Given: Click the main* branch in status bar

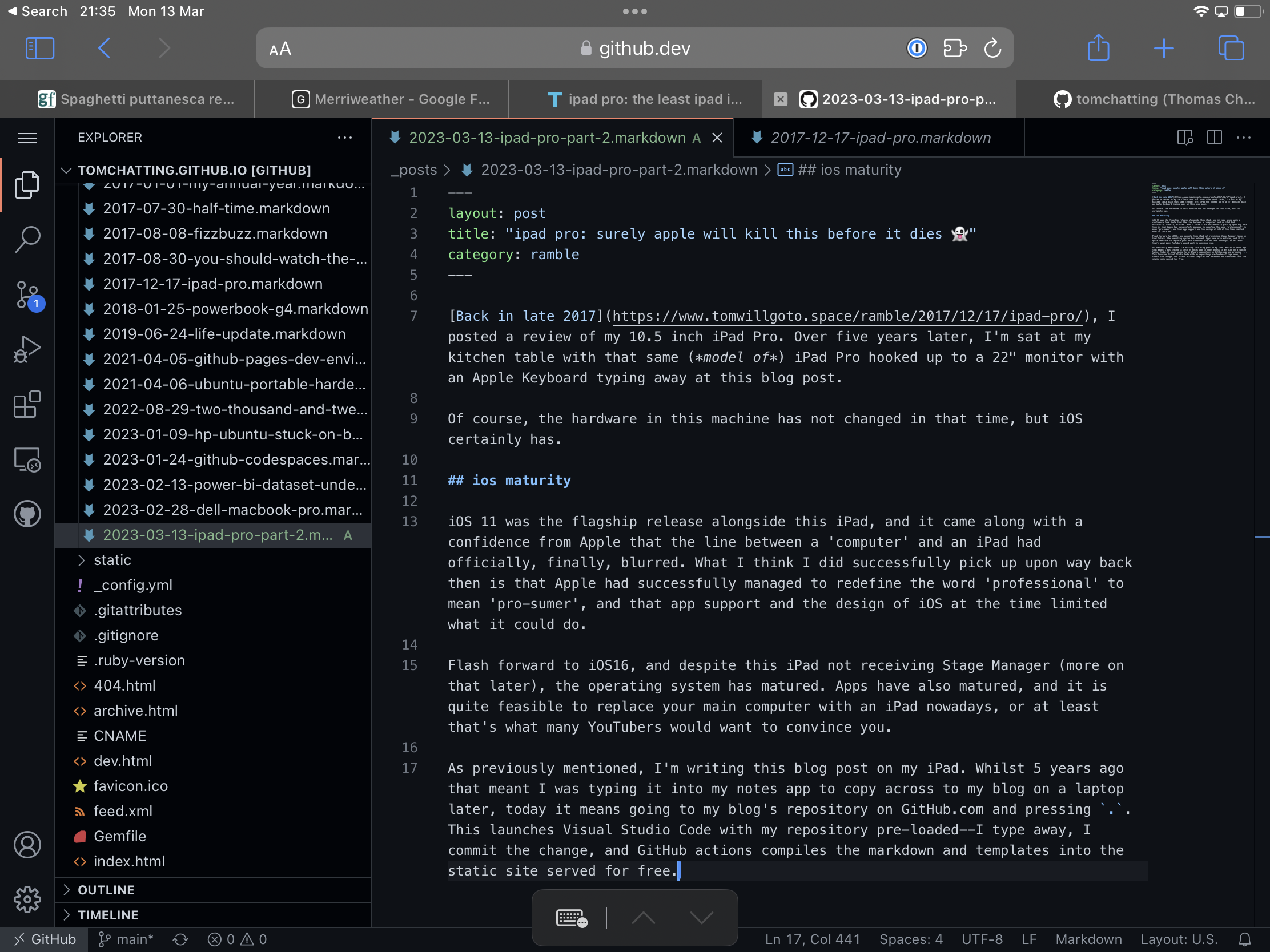Looking at the screenshot, I should 126,939.
